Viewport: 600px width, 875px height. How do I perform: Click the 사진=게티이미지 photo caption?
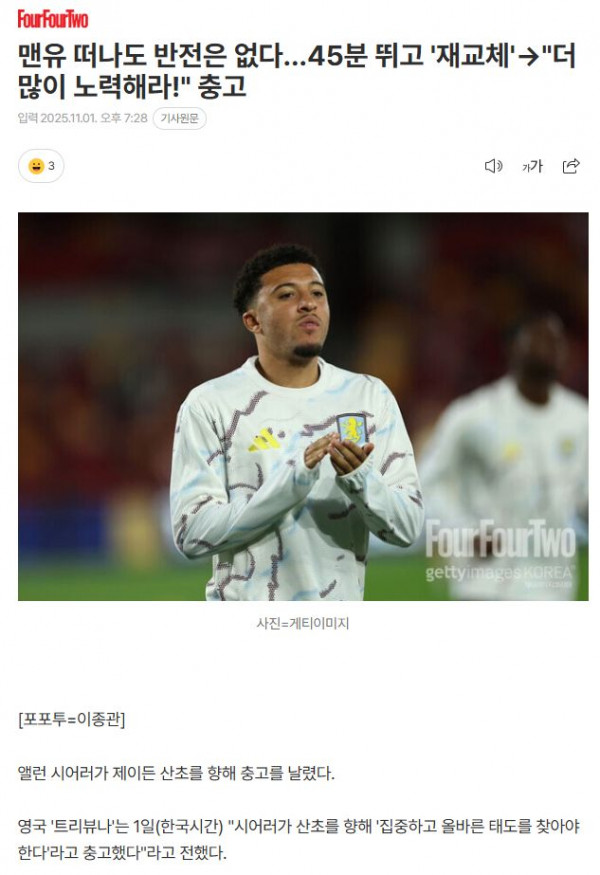tap(303, 623)
